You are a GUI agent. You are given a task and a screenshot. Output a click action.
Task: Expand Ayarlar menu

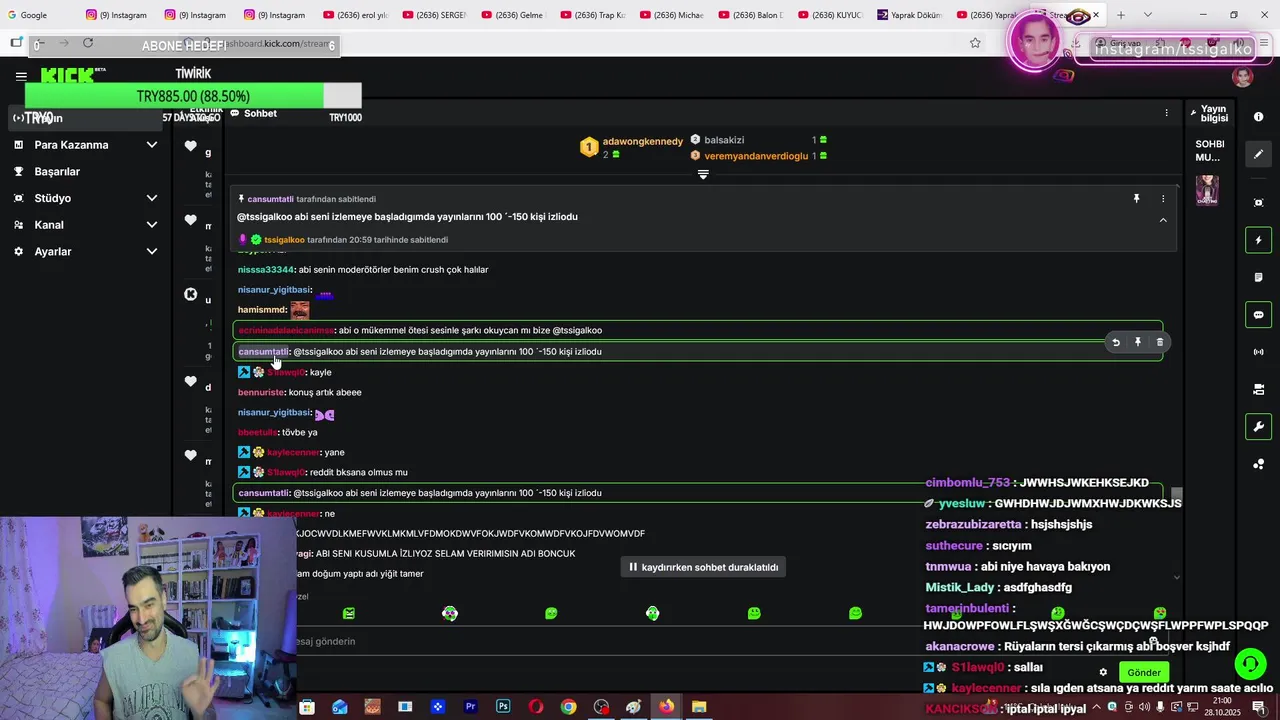[x=85, y=252]
